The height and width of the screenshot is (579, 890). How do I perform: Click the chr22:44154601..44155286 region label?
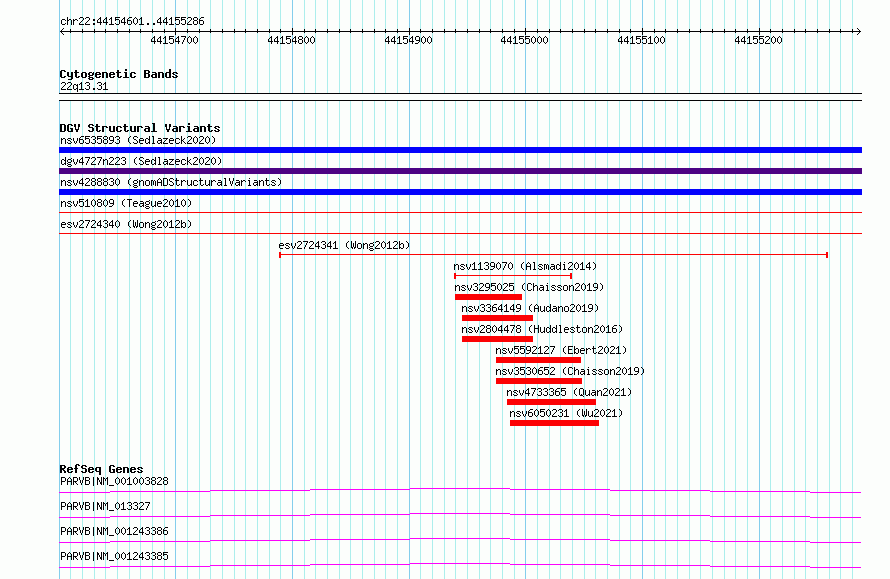pos(132,21)
